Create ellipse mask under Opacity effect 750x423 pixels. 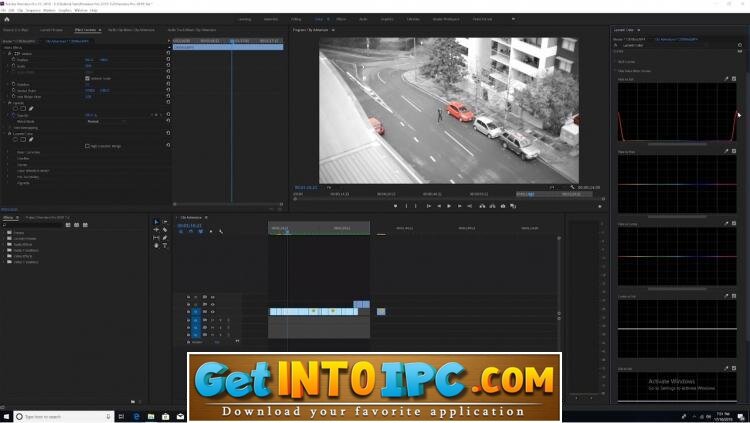(15, 109)
